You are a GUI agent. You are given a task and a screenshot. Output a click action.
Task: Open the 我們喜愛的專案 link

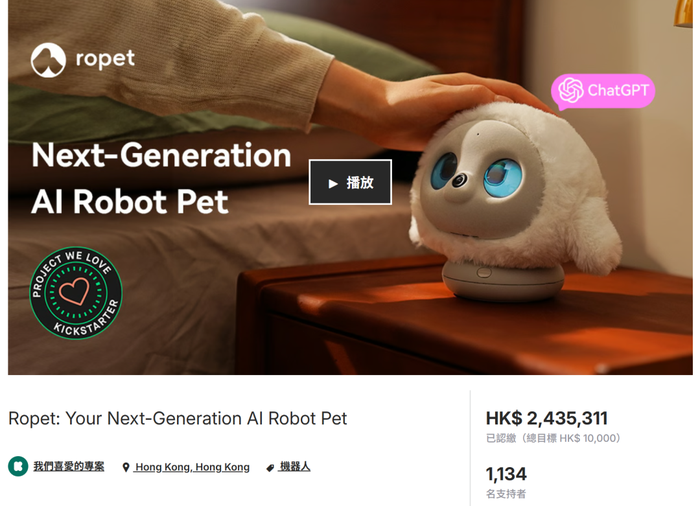pos(69,467)
